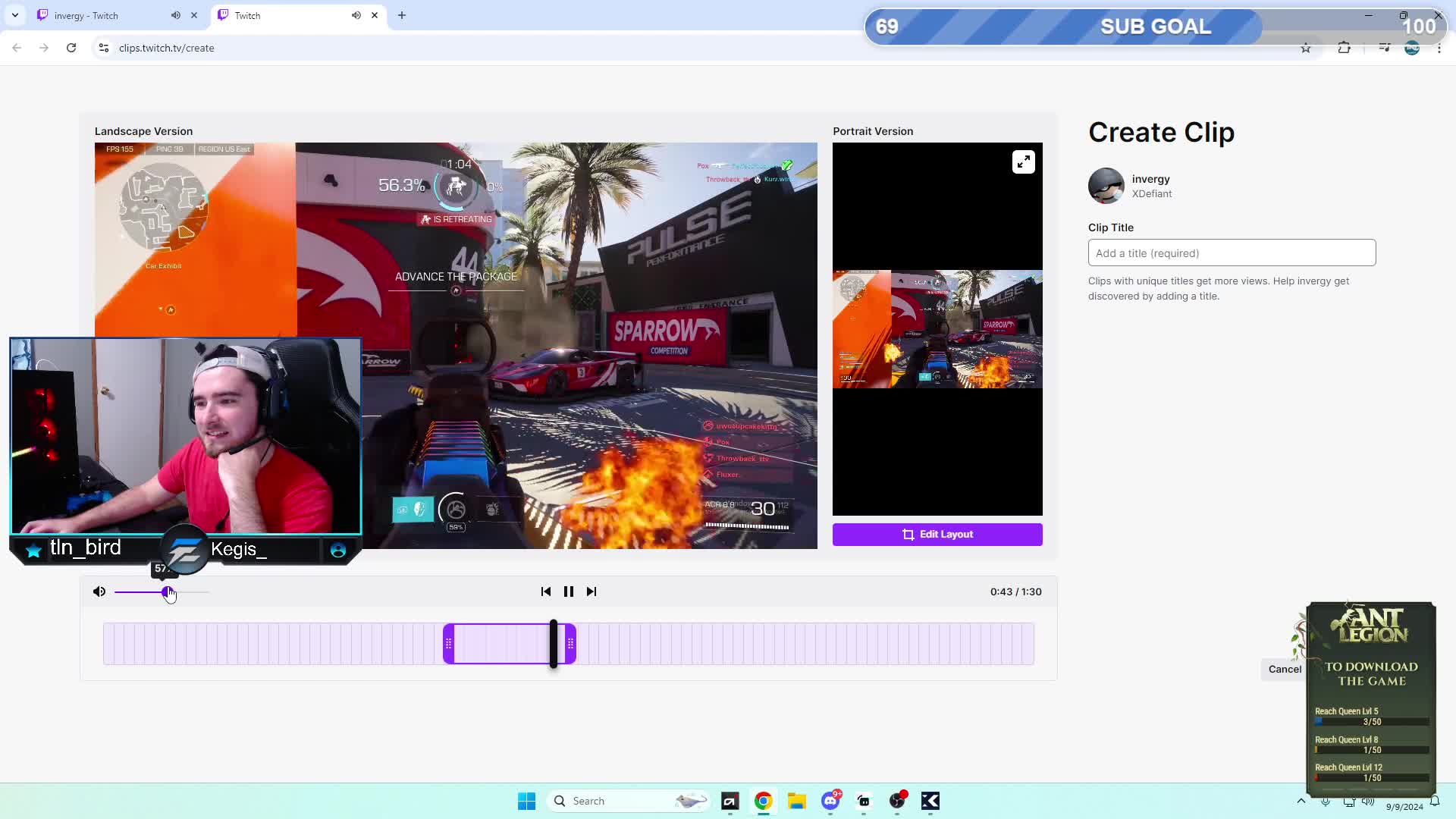Open the Windows Start menu

[x=526, y=801]
